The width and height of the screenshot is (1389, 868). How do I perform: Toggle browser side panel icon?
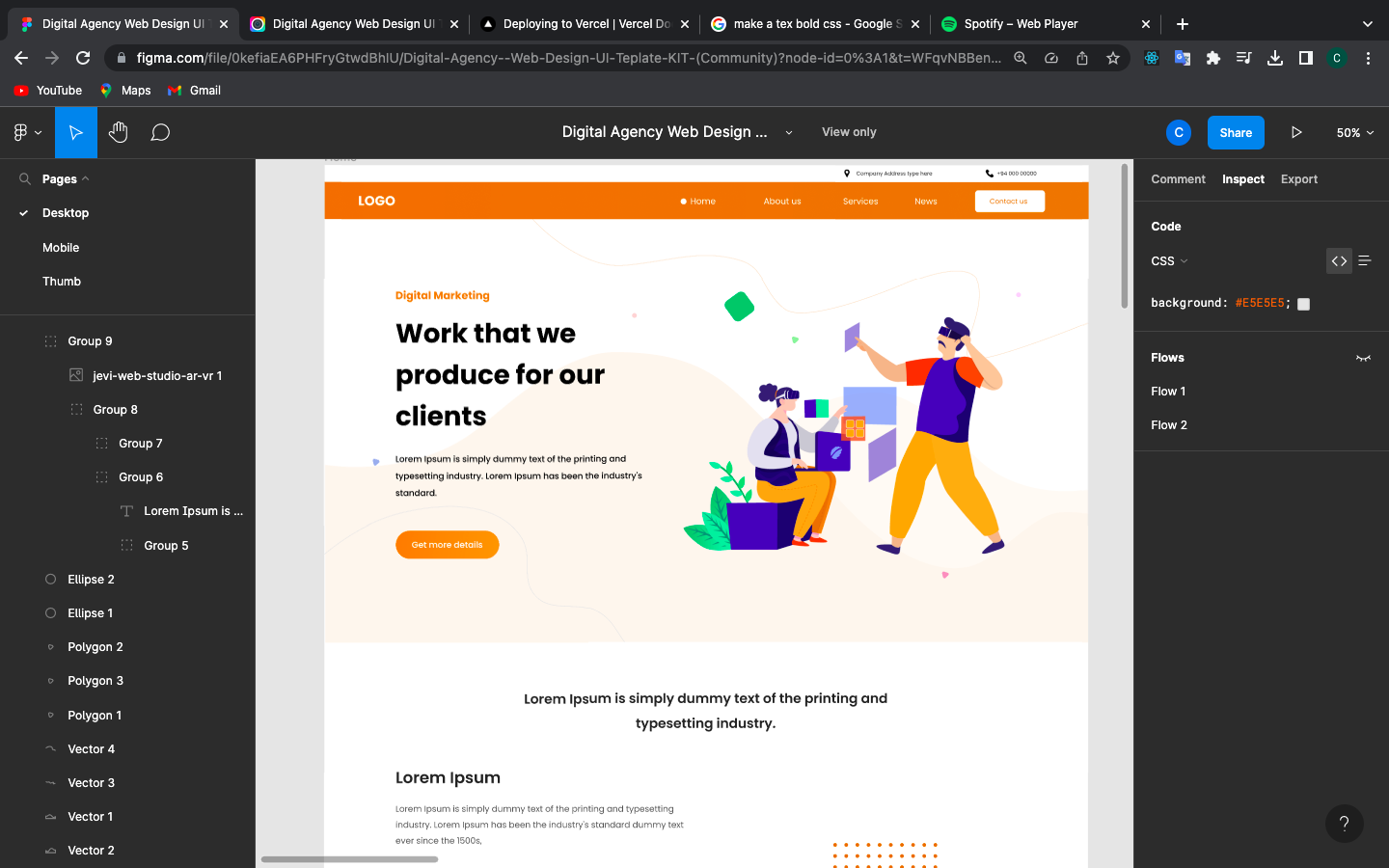pos(1306,58)
